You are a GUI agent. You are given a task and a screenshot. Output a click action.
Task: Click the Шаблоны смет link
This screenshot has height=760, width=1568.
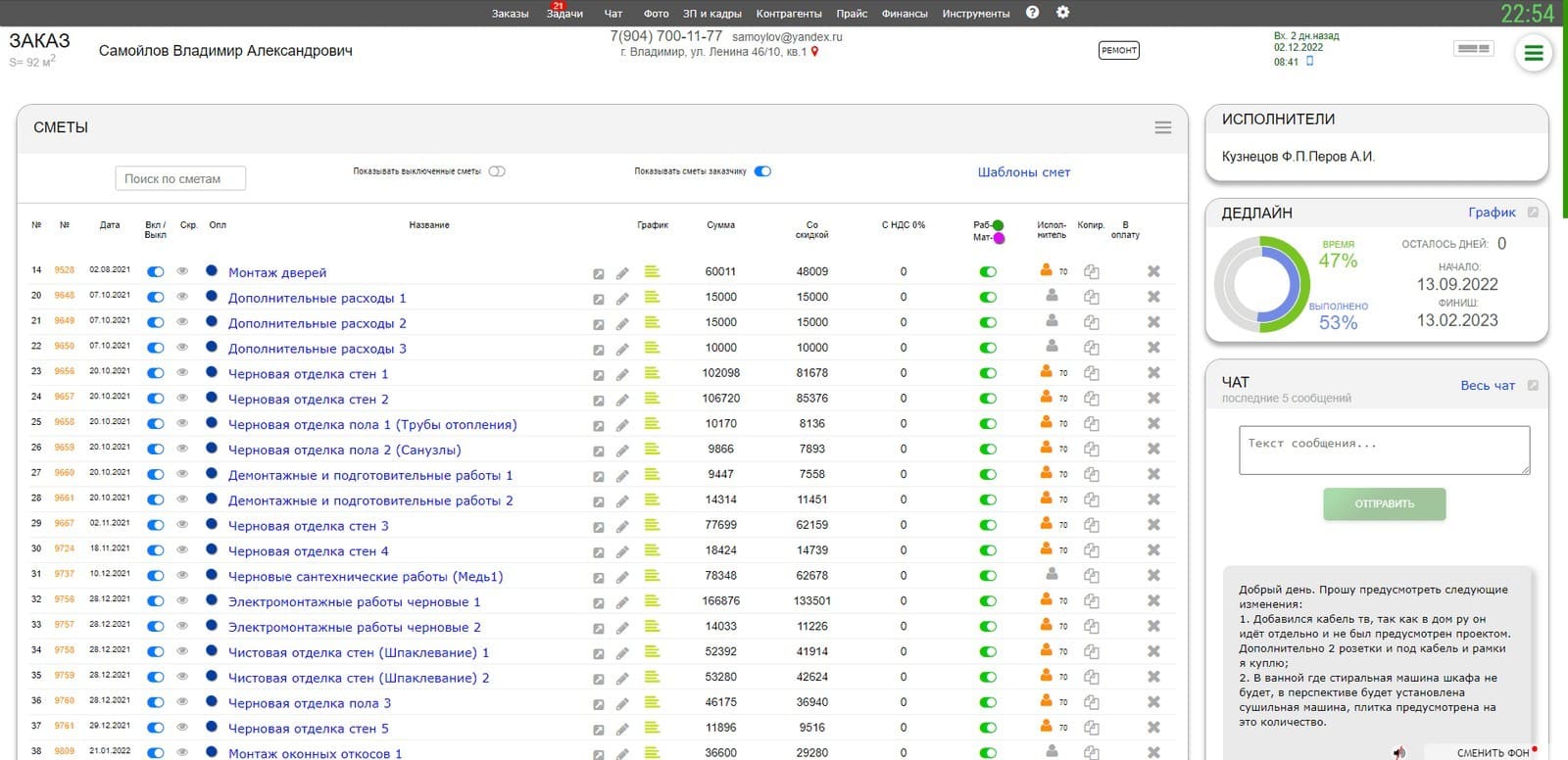pyautogui.click(x=1023, y=172)
